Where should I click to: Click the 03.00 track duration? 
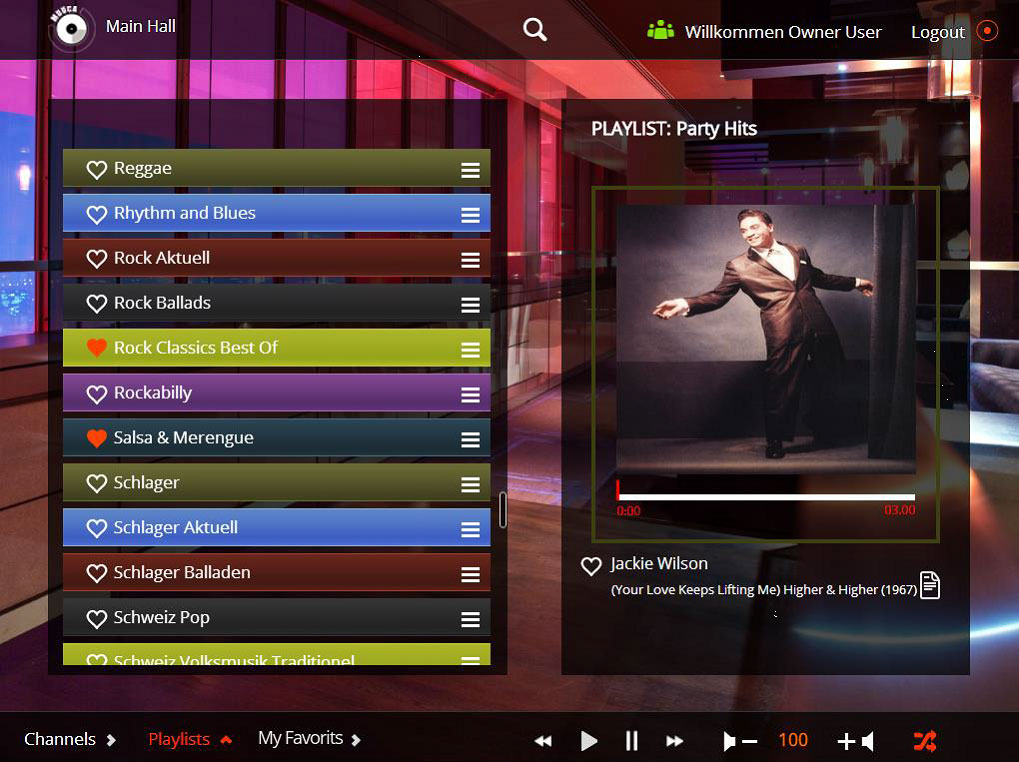point(899,510)
